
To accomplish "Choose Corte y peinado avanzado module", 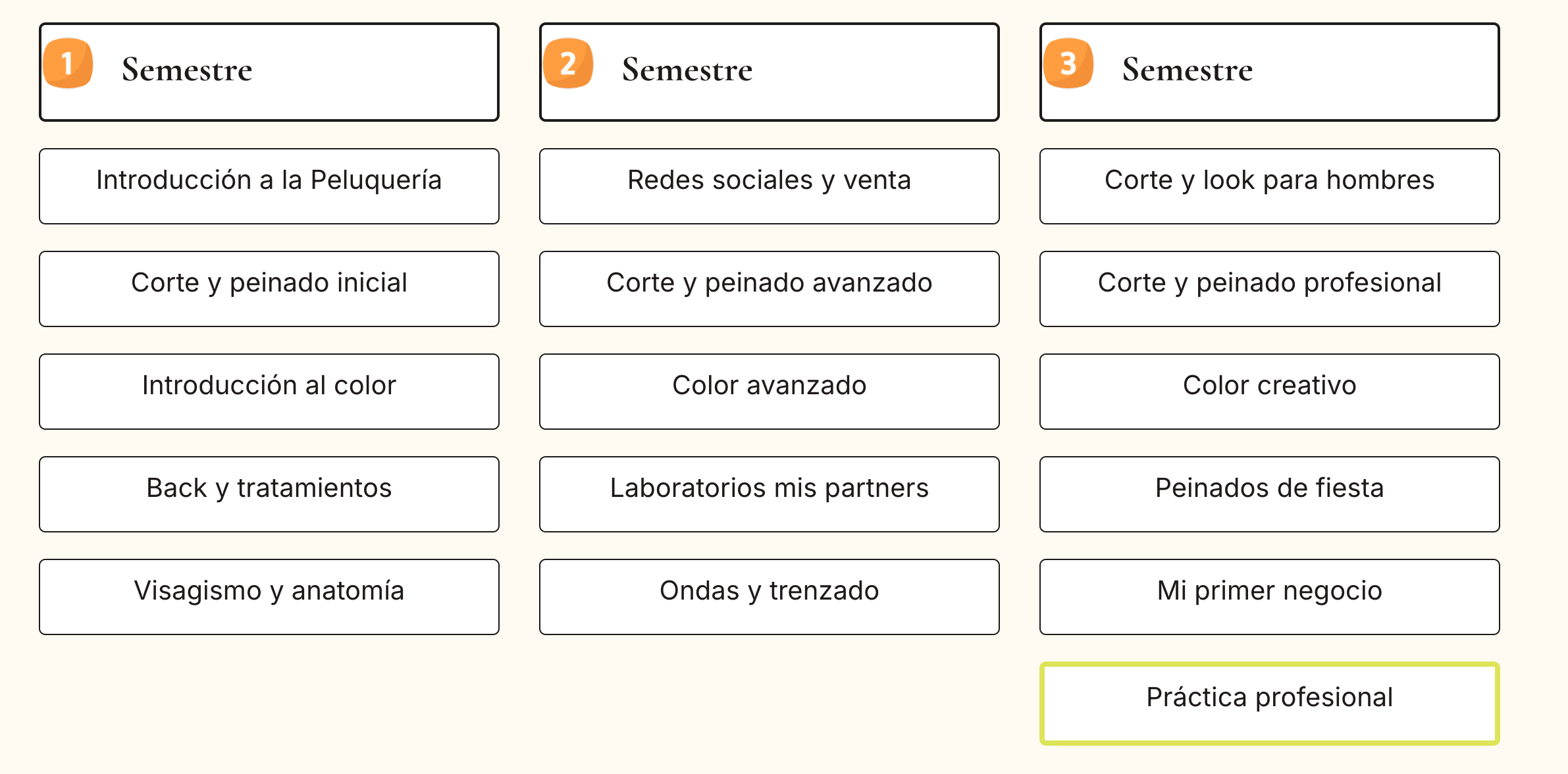I will (770, 289).
